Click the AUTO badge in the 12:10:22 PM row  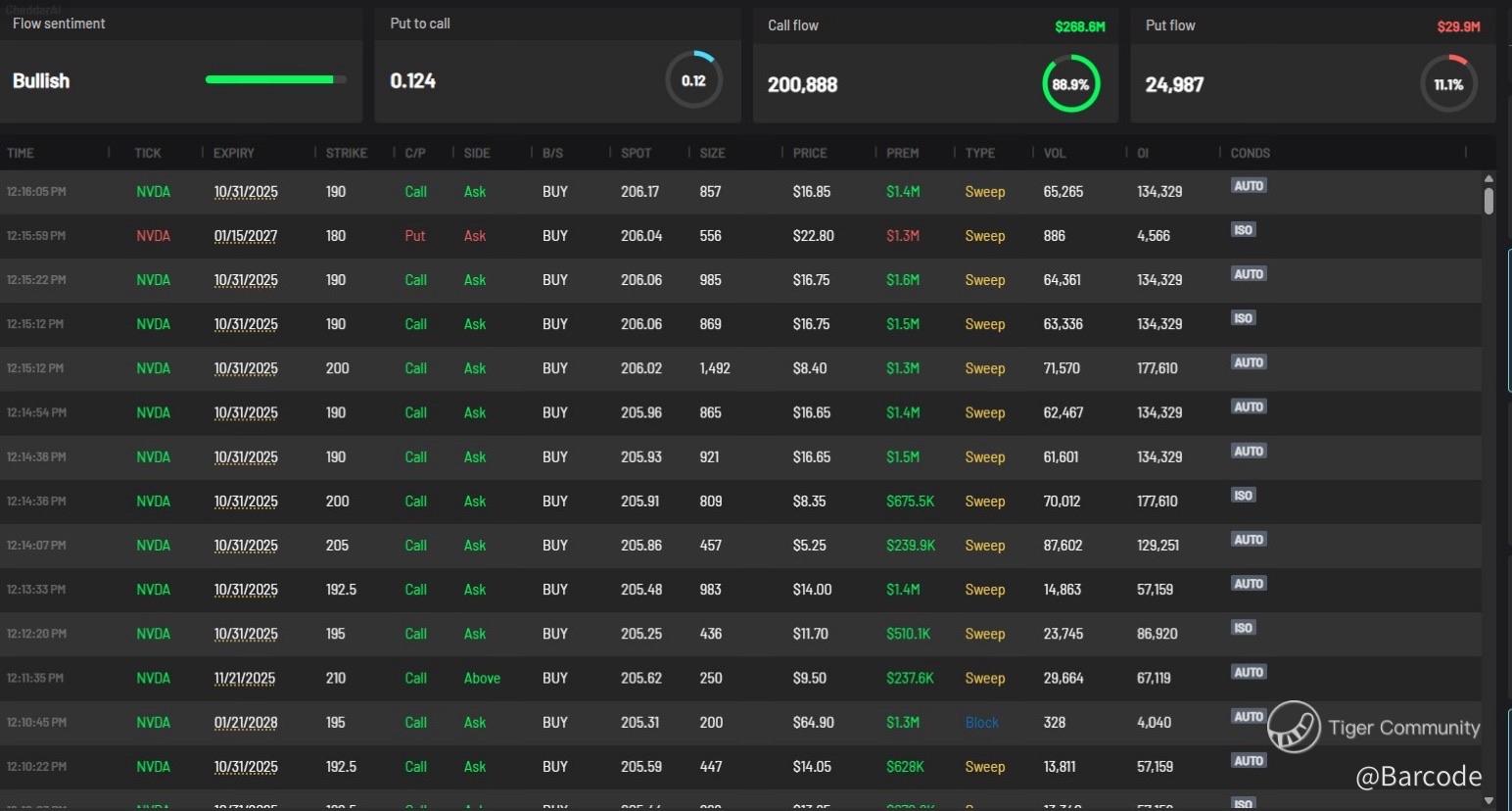tap(1249, 760)
